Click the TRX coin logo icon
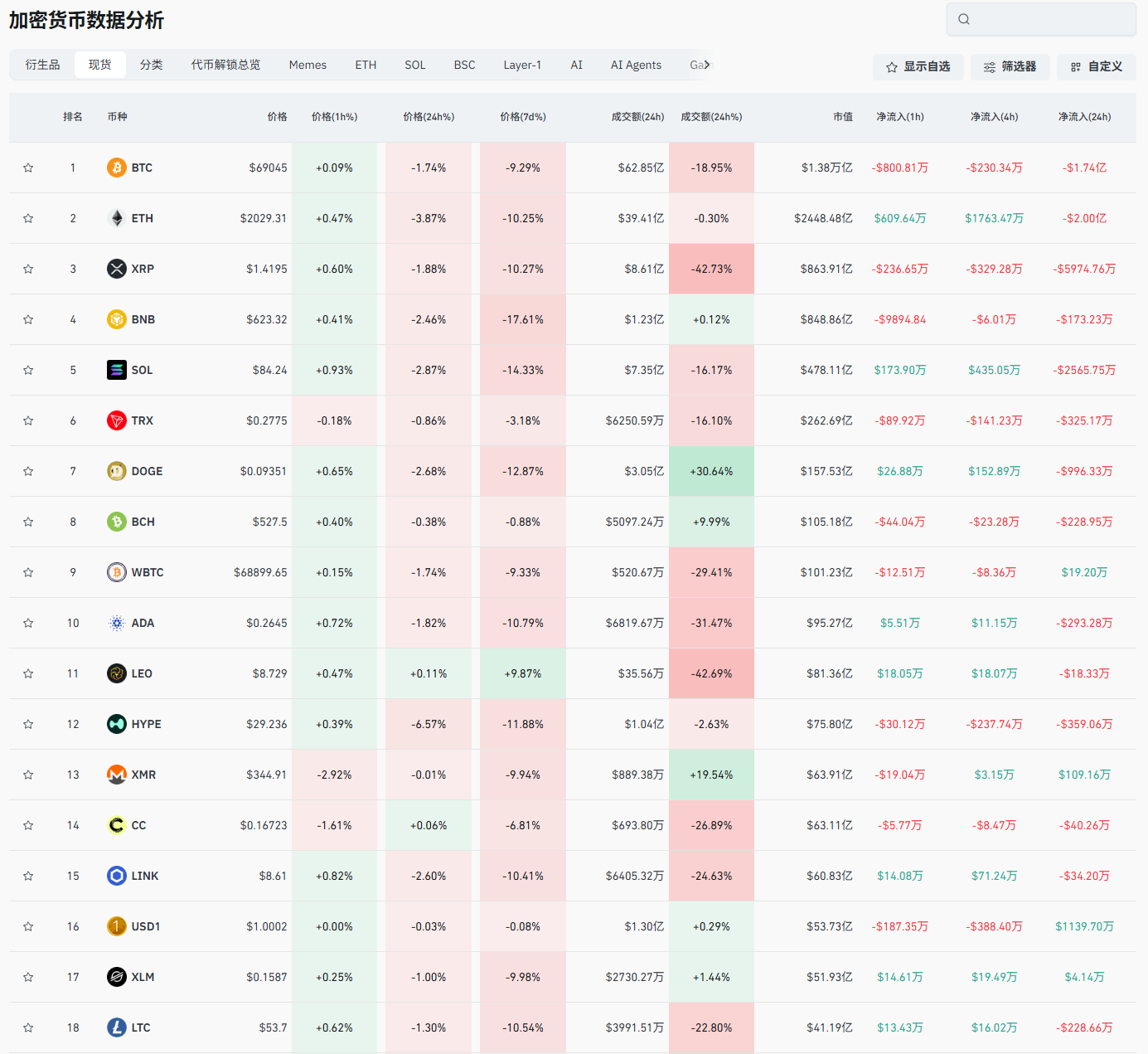 pos(117,420)
